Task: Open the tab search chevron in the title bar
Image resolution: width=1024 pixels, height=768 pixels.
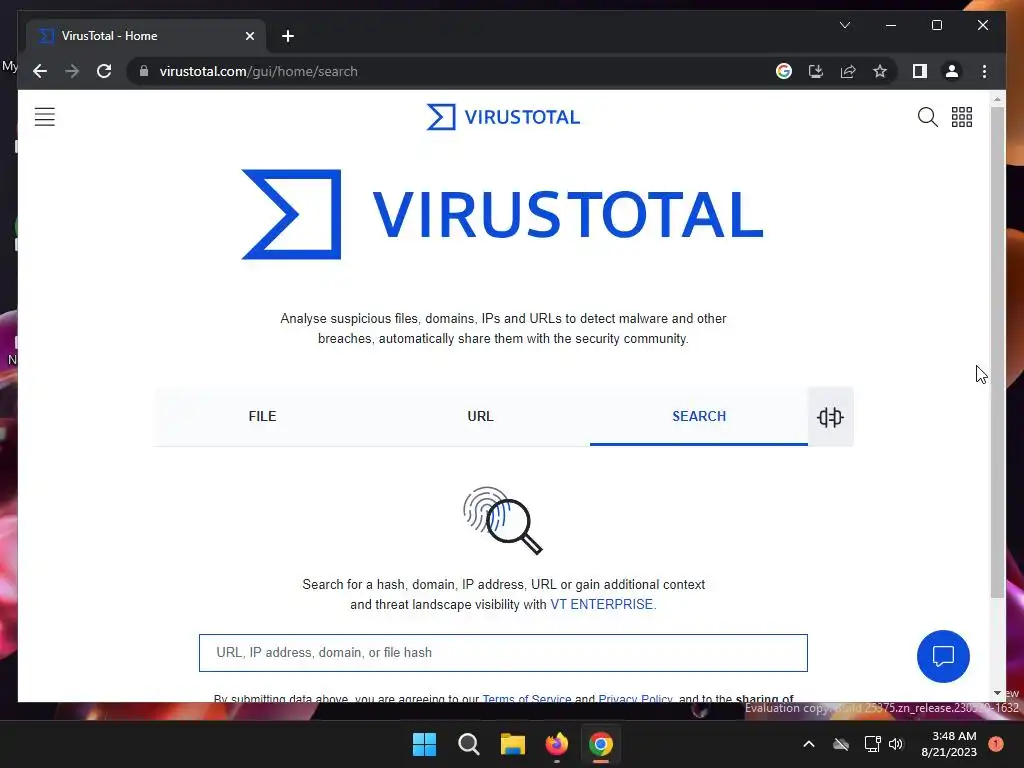Action: pyautogui.click(x=844, y=25)
